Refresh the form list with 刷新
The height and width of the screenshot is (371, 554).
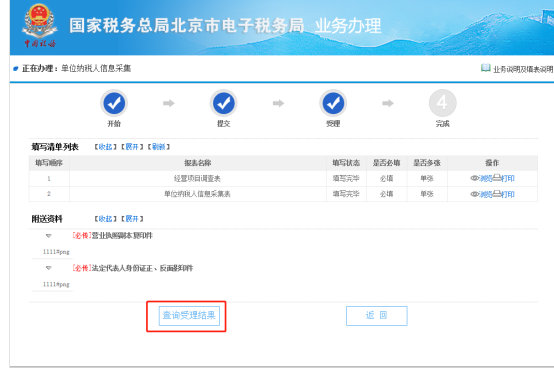(159, 147)
